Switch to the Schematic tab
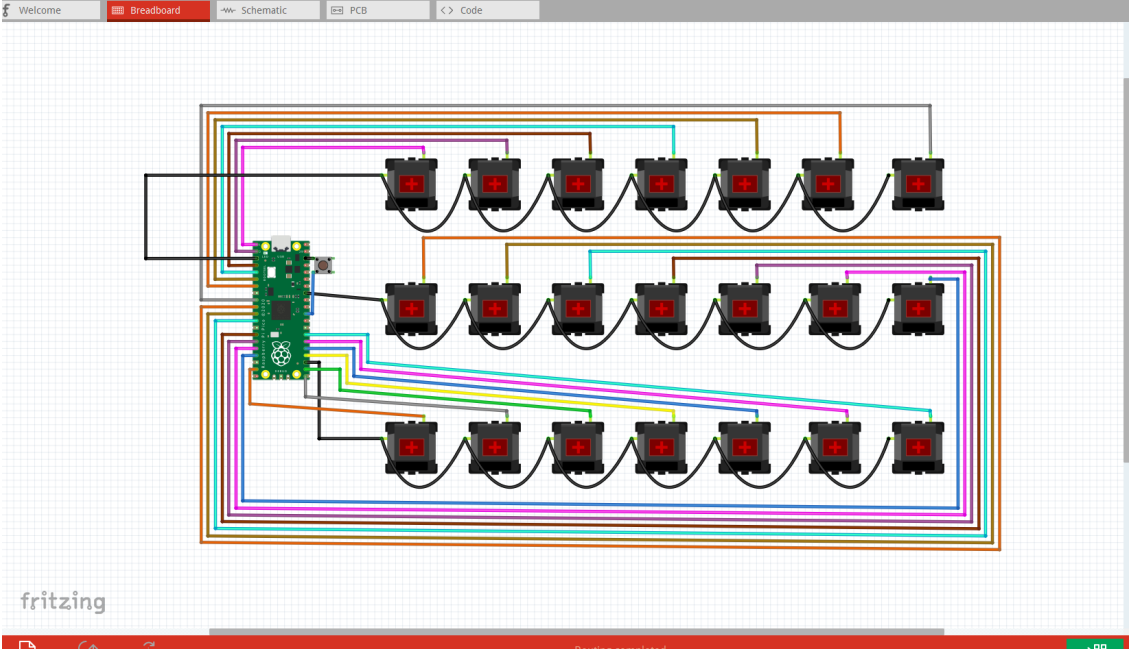This screenshot has height=652, width=1130. [x=268, y=10]
